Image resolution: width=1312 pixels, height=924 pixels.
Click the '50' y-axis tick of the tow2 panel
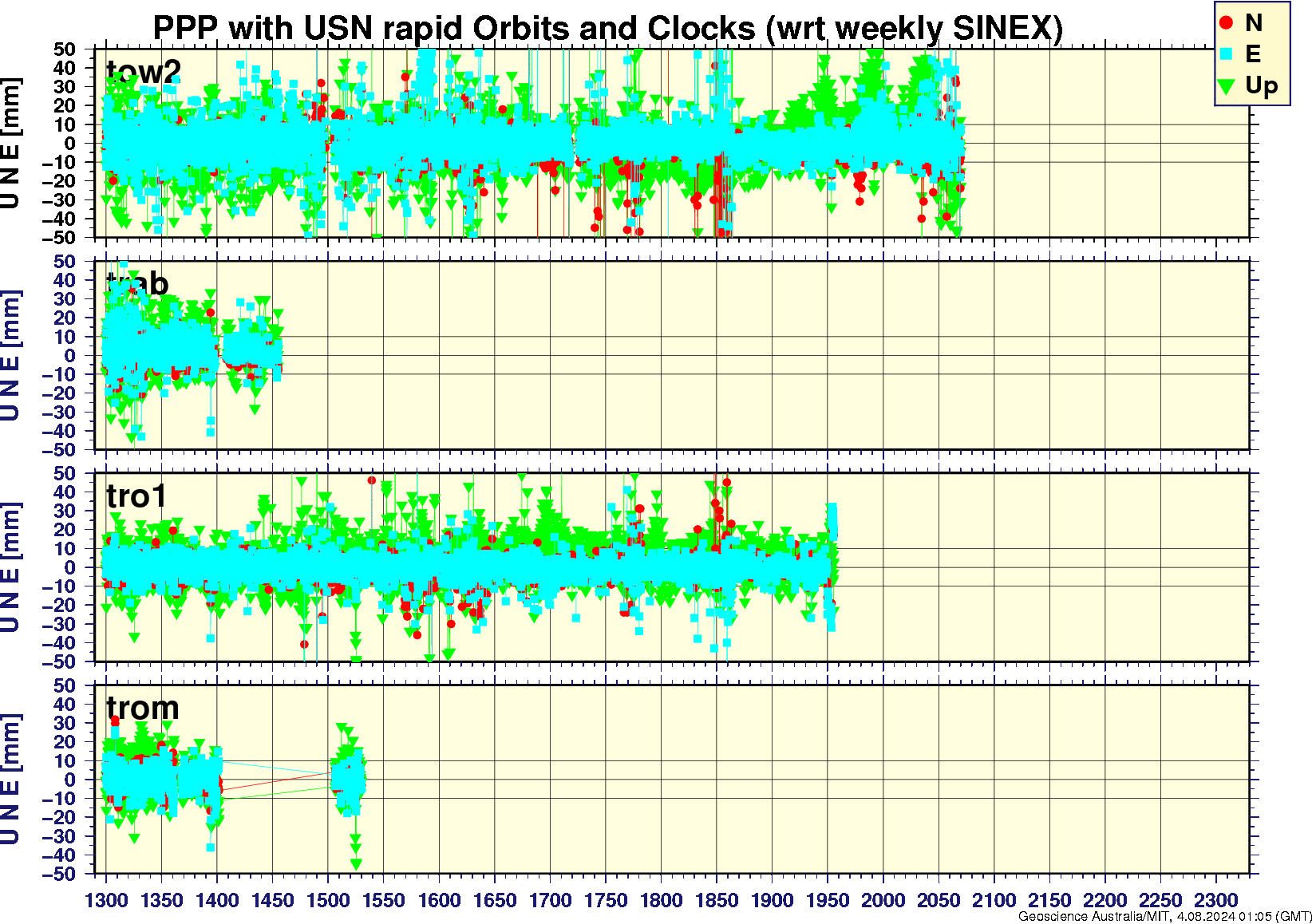65,49
